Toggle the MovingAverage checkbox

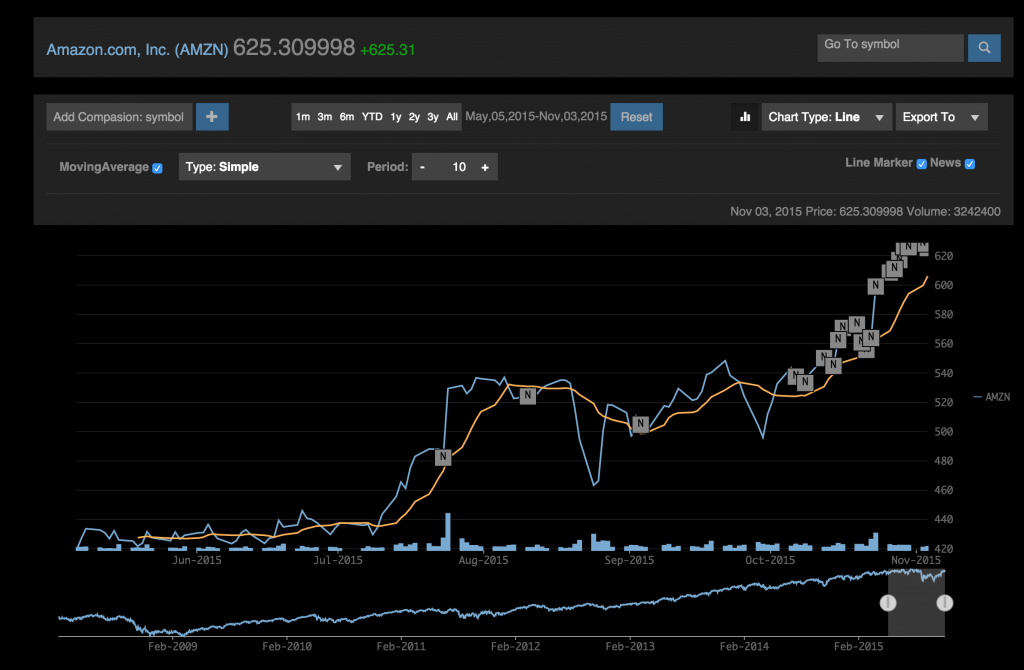[x=157, y=168]
